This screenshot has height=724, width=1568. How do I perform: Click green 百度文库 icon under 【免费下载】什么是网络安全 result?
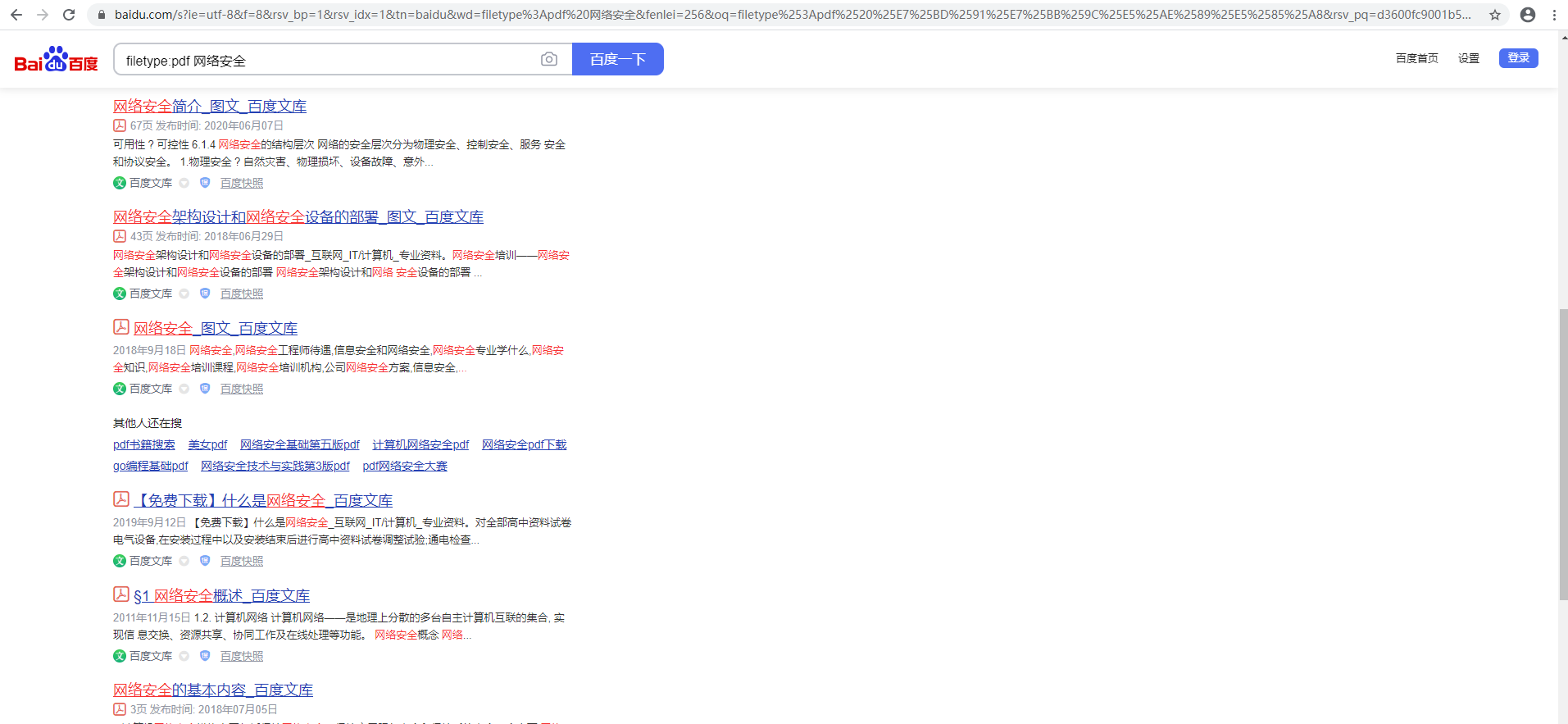pyautogui.click(x=120, y=561)
